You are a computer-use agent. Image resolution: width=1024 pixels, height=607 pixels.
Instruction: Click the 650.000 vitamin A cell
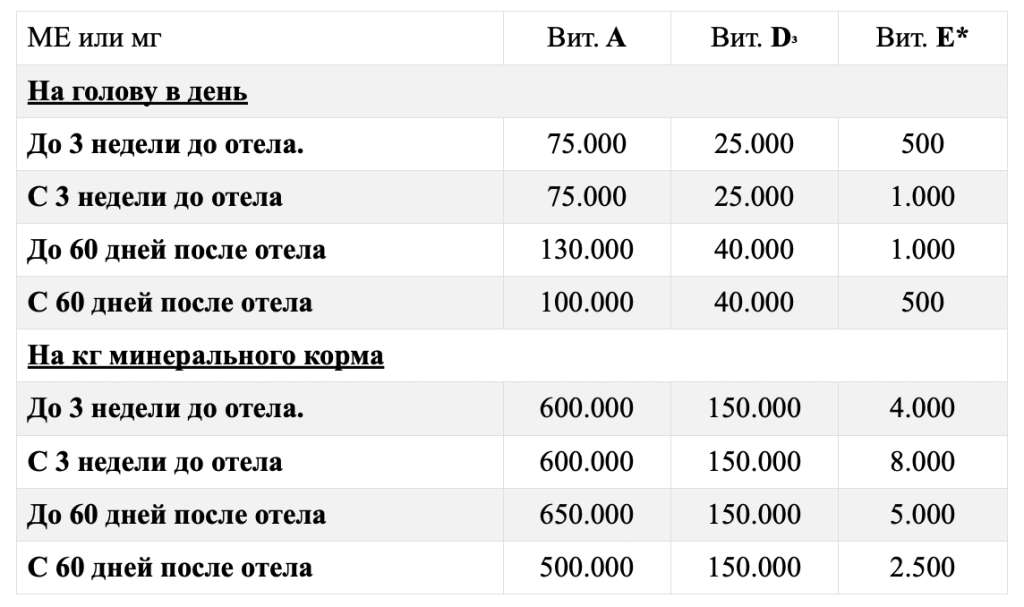coord(586,515)
